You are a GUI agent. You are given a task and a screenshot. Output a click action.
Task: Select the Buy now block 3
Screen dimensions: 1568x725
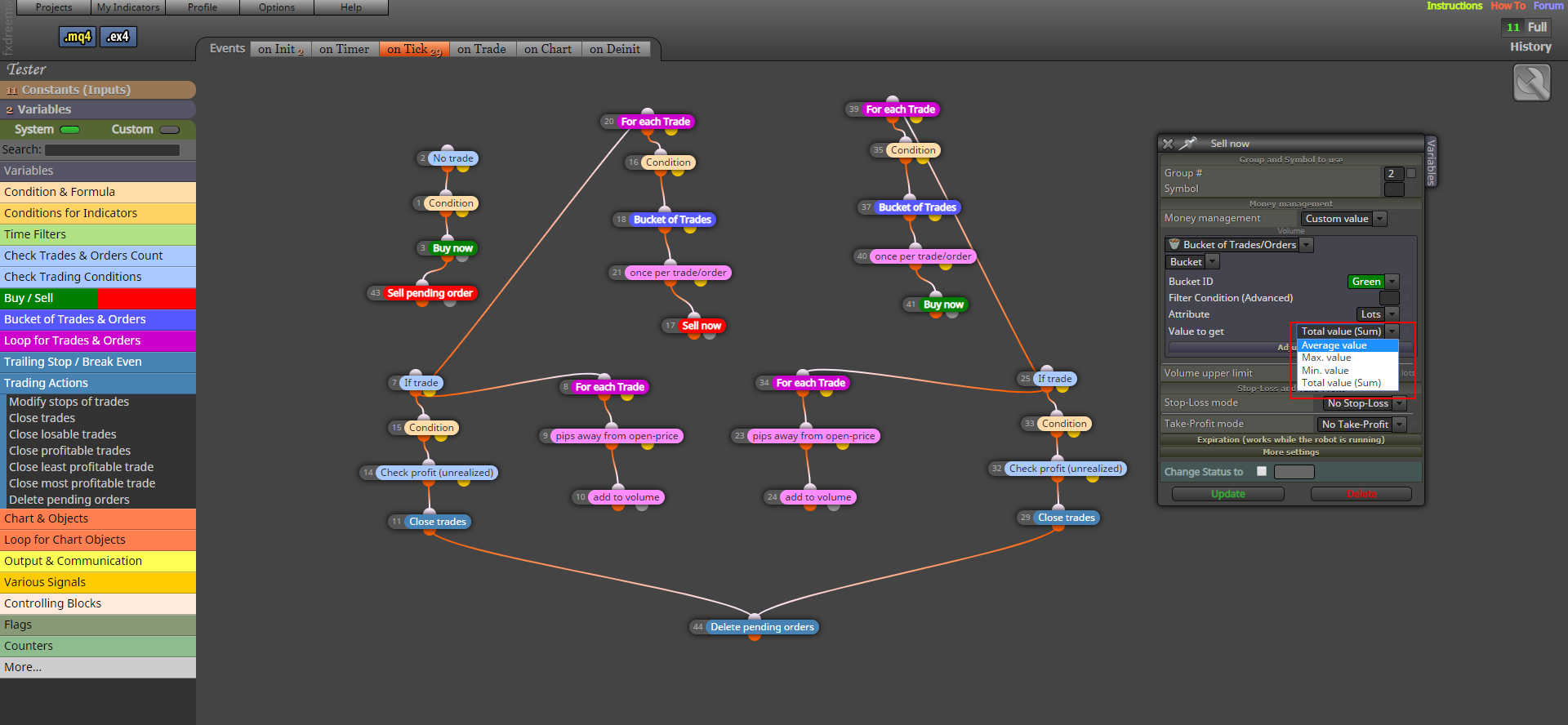pos(452,248)
